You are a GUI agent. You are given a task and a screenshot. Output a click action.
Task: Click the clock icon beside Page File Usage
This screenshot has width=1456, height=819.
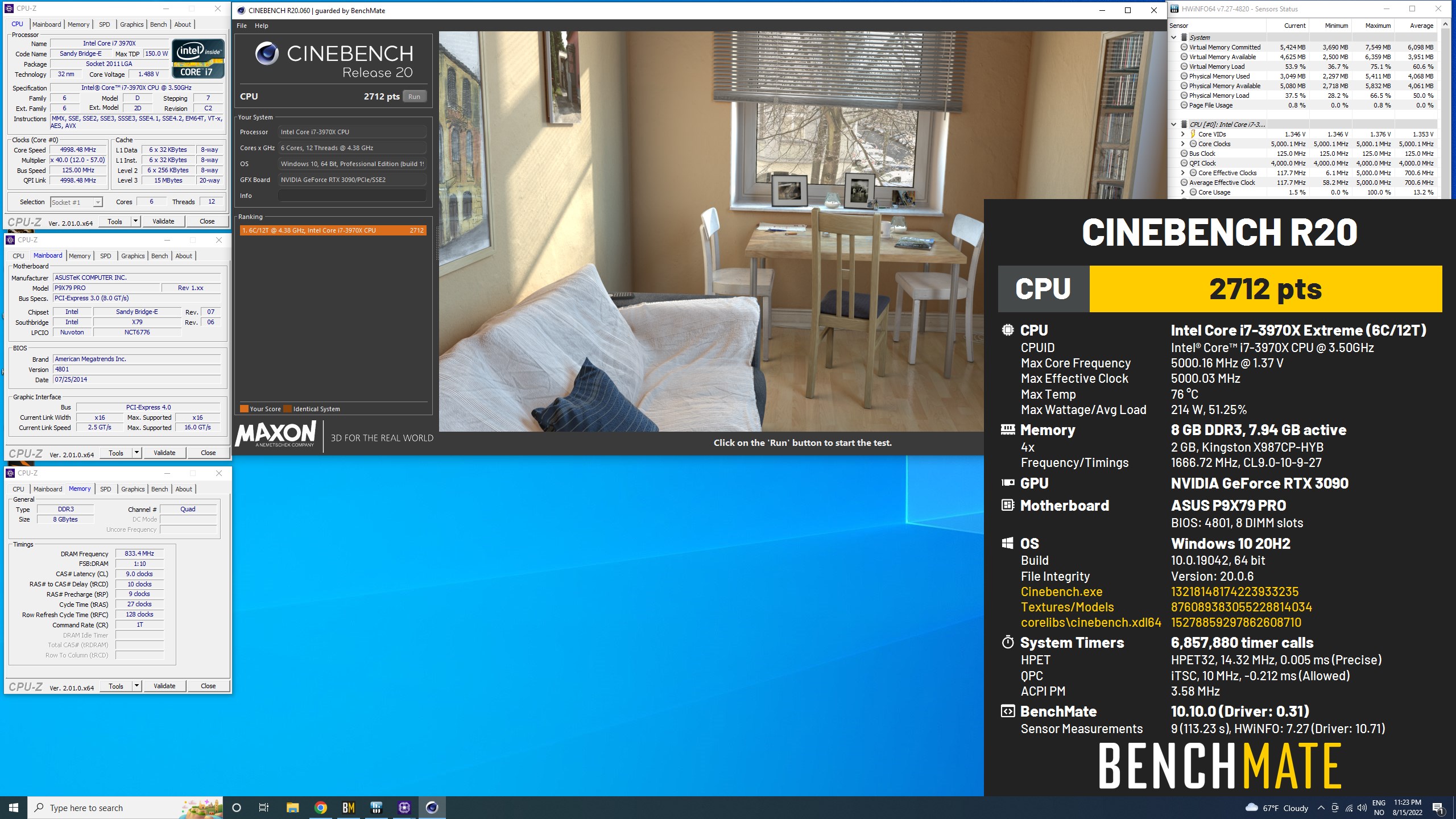tap(1184, 105)
